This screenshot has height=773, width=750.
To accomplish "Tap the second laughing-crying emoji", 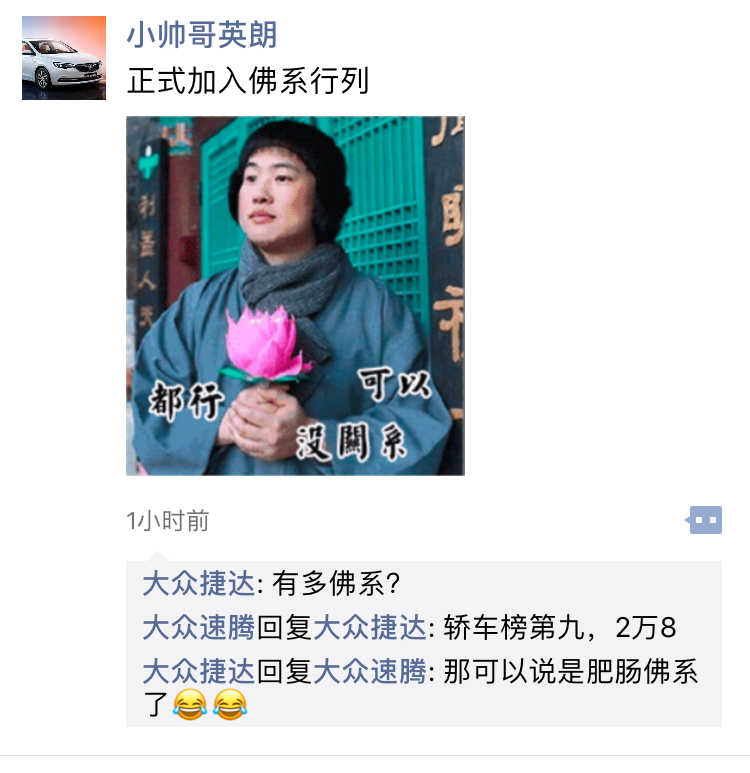I will coord(230,705).
